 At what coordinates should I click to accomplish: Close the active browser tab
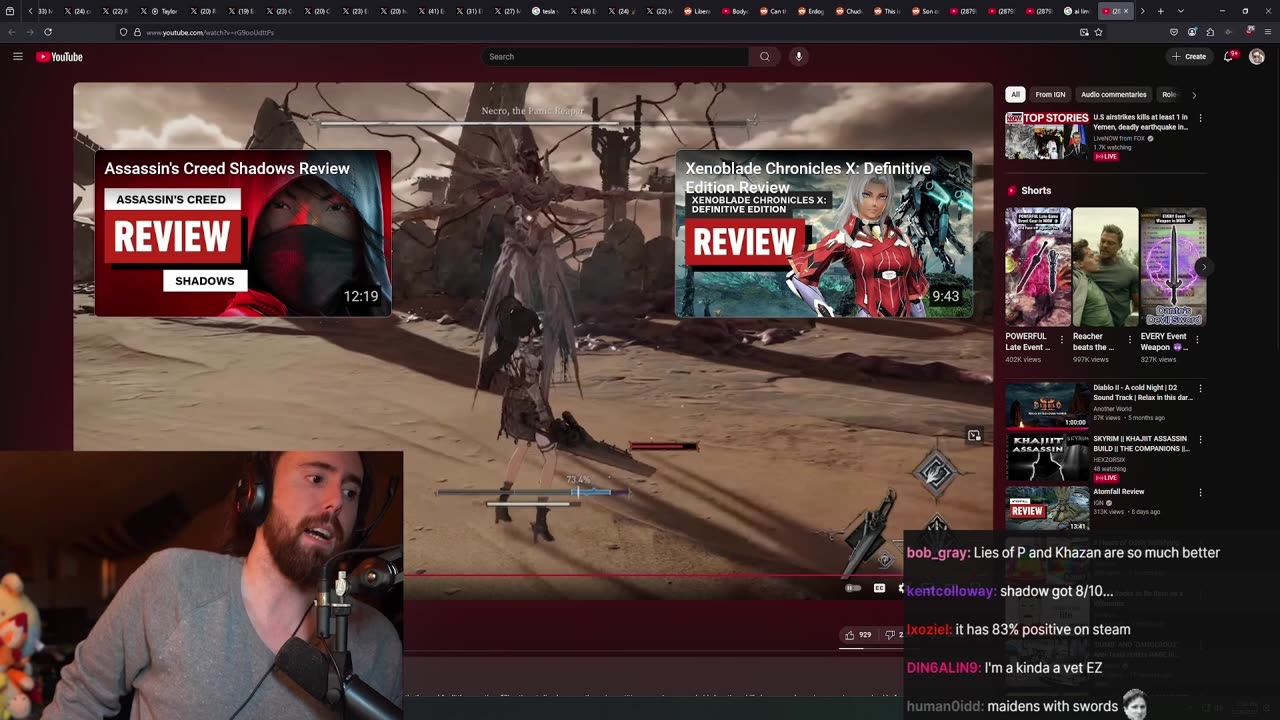[x=1126, y=11]
